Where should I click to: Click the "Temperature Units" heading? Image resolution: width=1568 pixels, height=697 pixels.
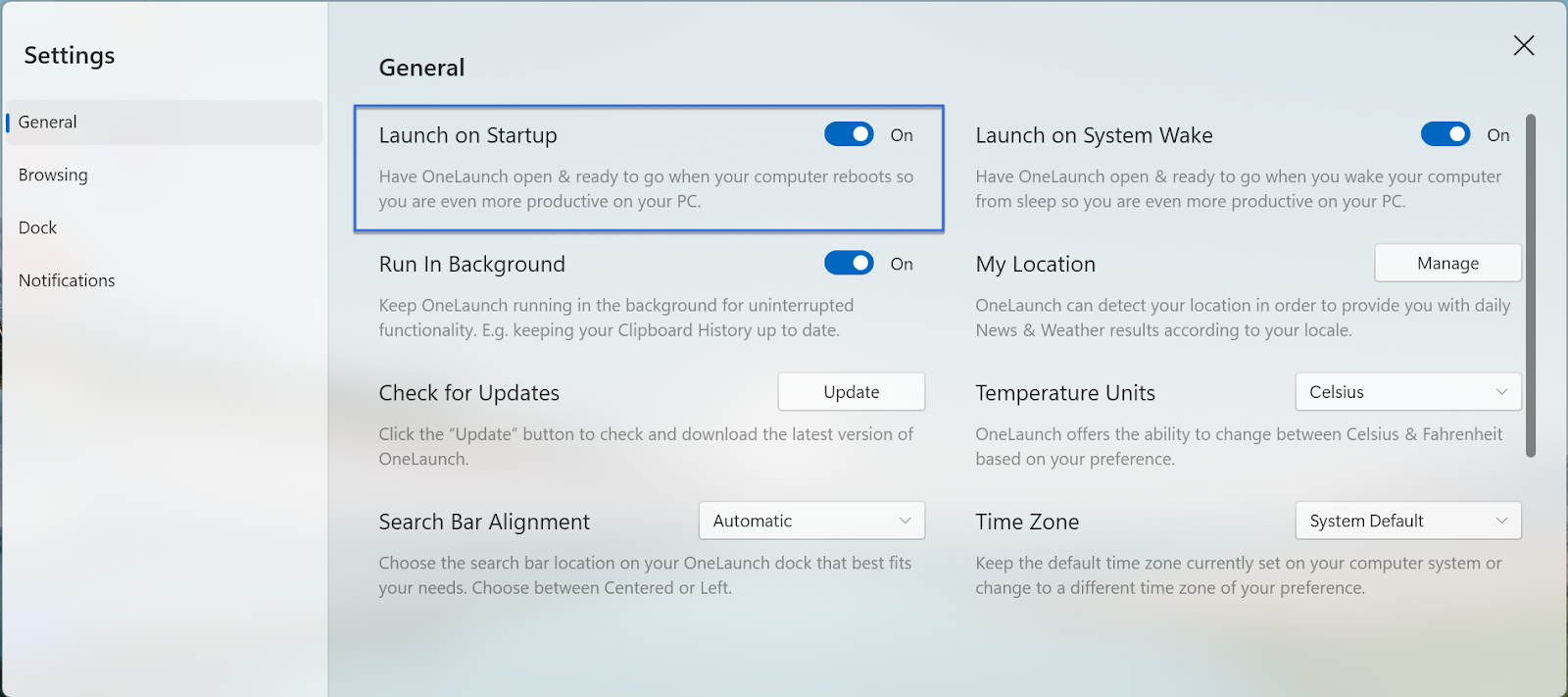[x=1065, y=393]
